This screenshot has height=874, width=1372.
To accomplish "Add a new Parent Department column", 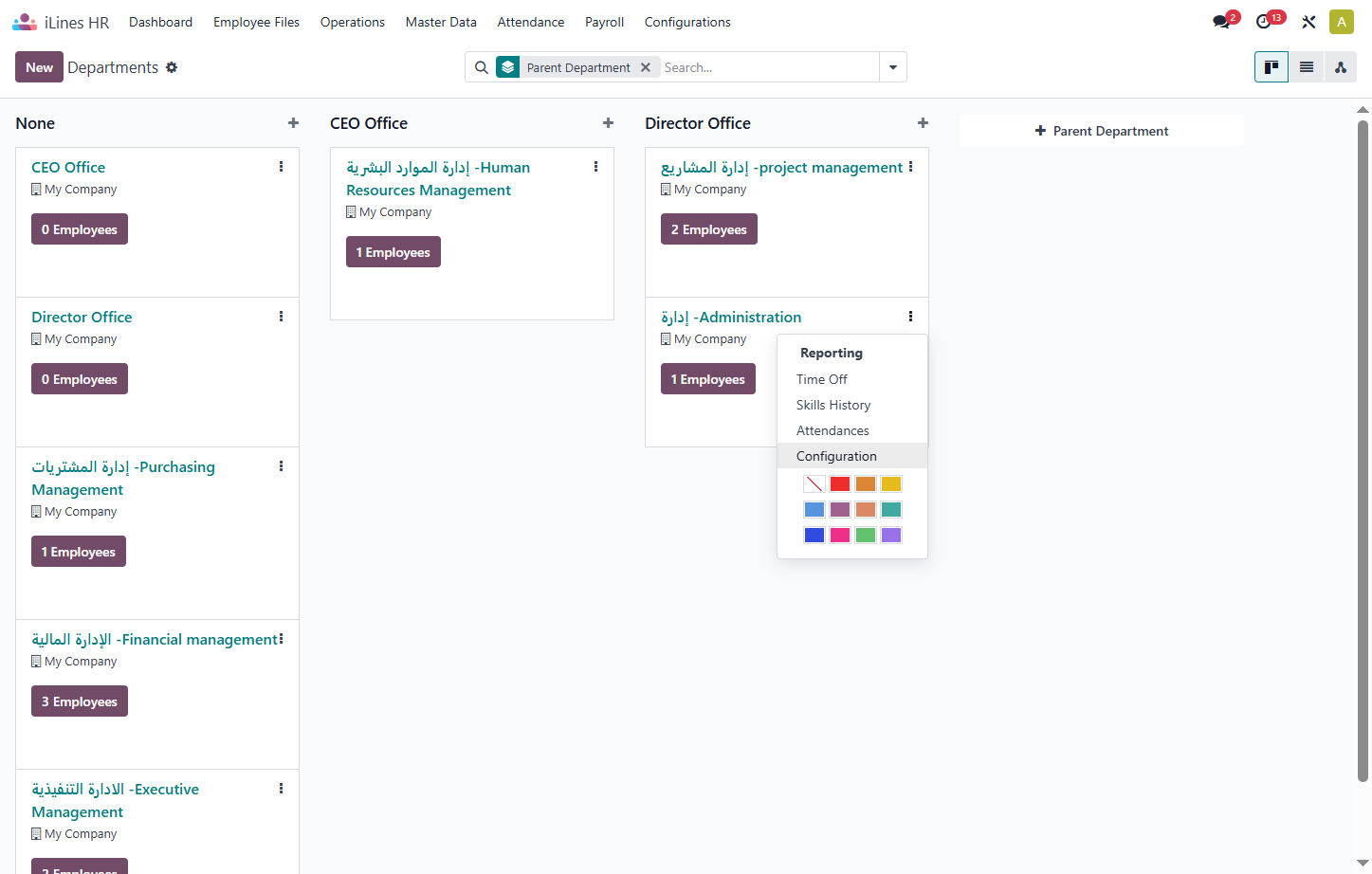I will 1102,131.
